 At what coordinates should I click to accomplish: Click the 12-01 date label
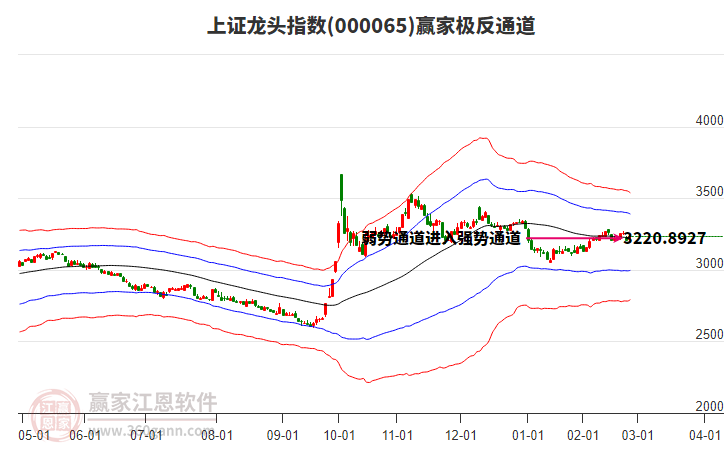(461, 436)
